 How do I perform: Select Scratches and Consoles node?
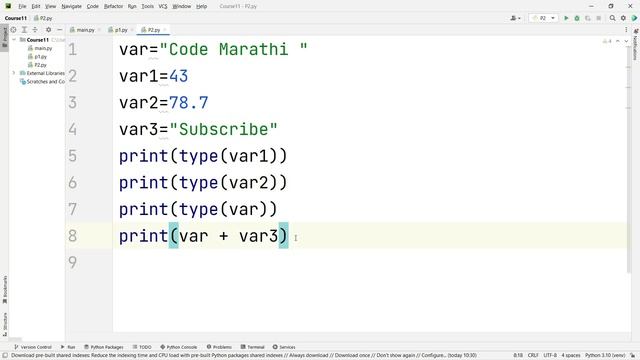point(42,82)
